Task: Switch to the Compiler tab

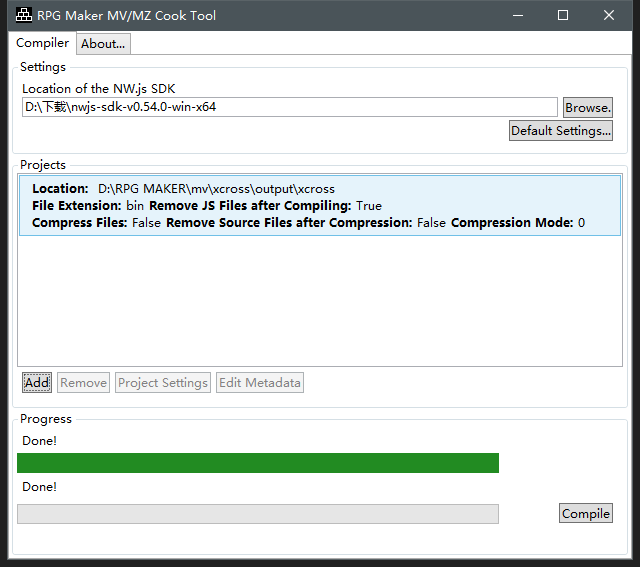Action: click(x=42, y=43)
